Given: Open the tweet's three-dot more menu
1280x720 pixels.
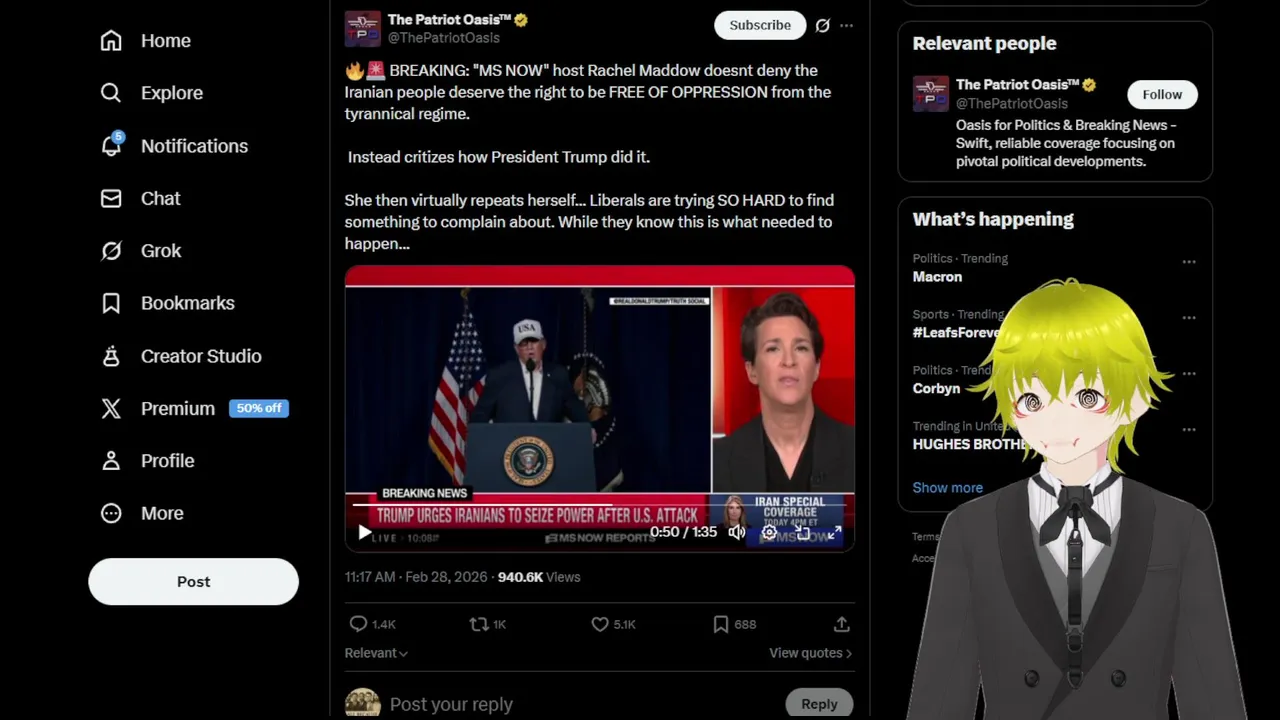Looking at the screenshot, I should point(846,26).
